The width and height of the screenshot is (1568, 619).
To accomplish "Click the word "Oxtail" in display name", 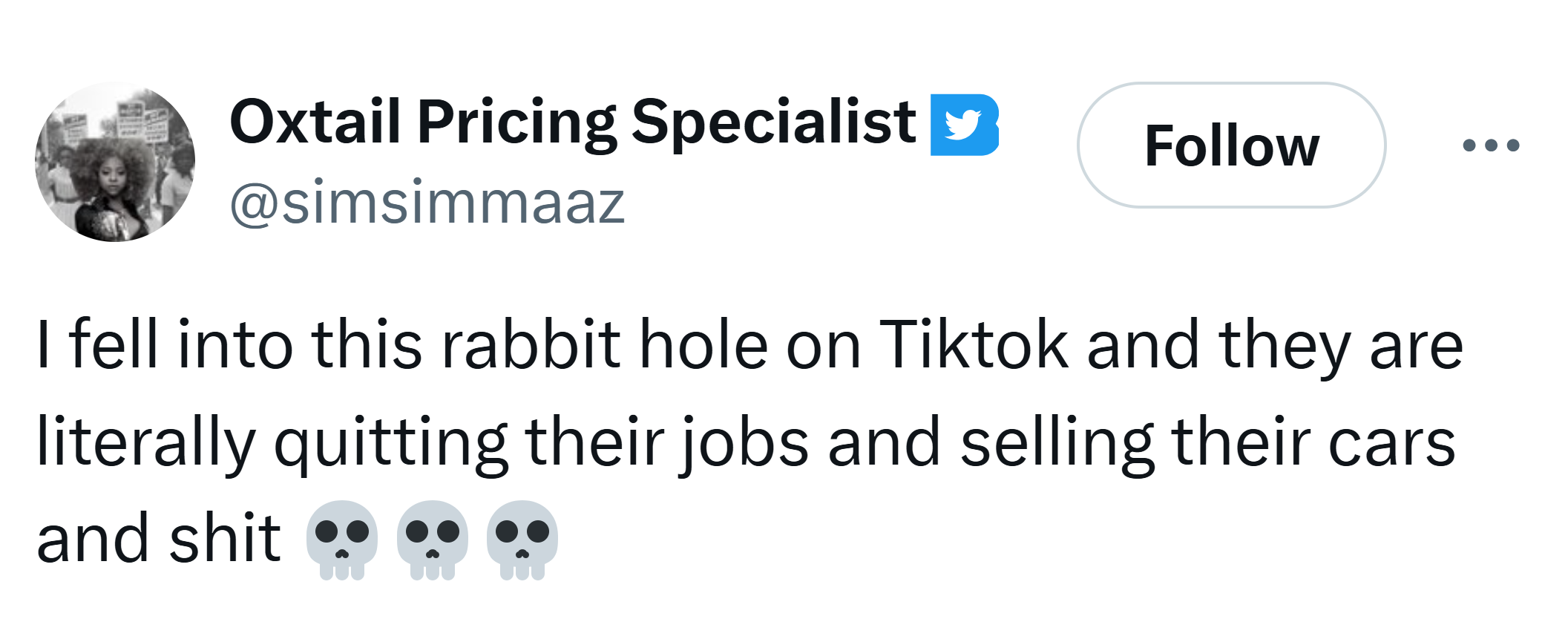I will [x=315, y=122].
